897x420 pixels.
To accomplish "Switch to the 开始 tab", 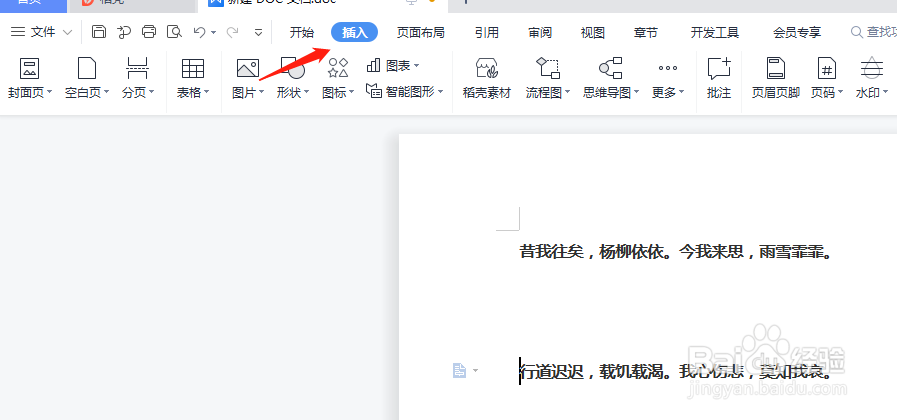I will (x=301, y=33).
